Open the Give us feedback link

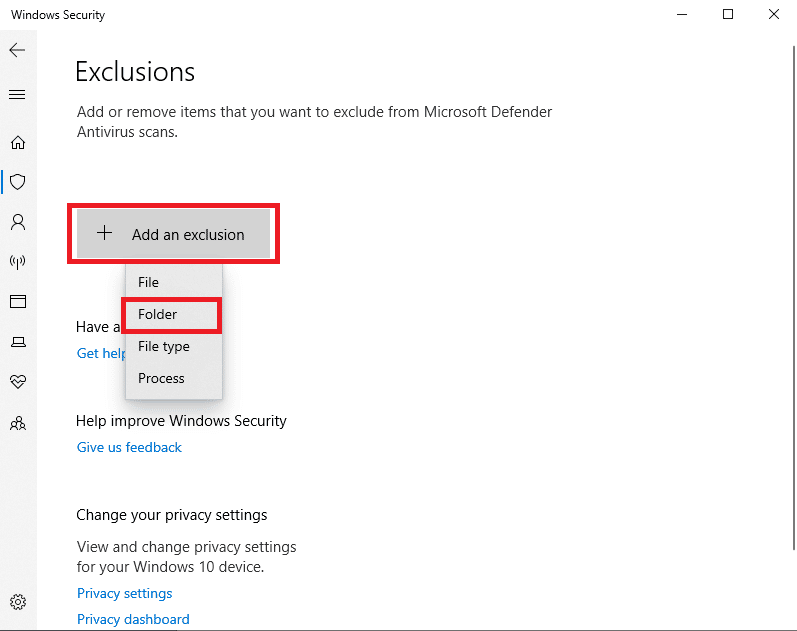coord(129,447)
